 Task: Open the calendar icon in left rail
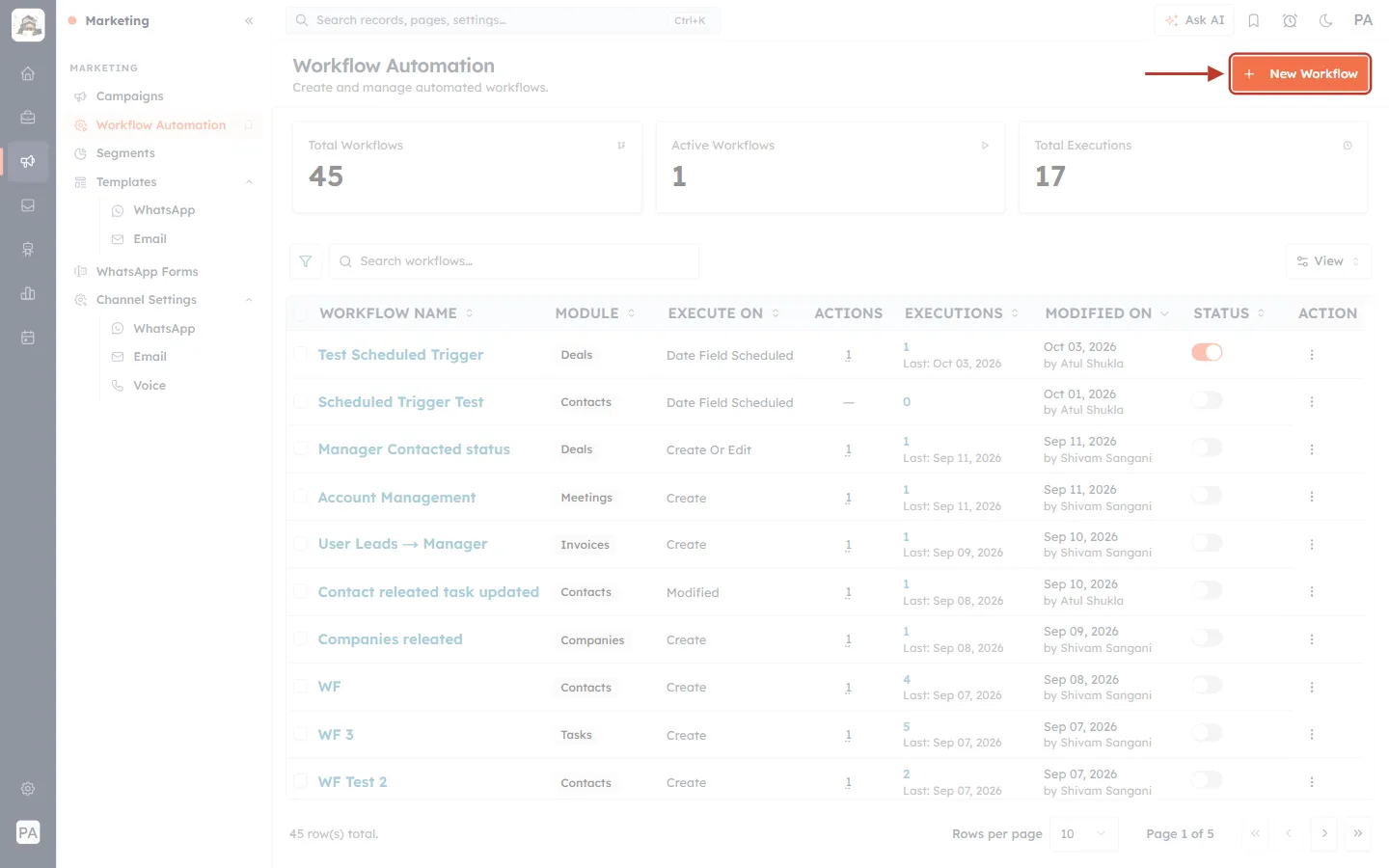point(28,338)
